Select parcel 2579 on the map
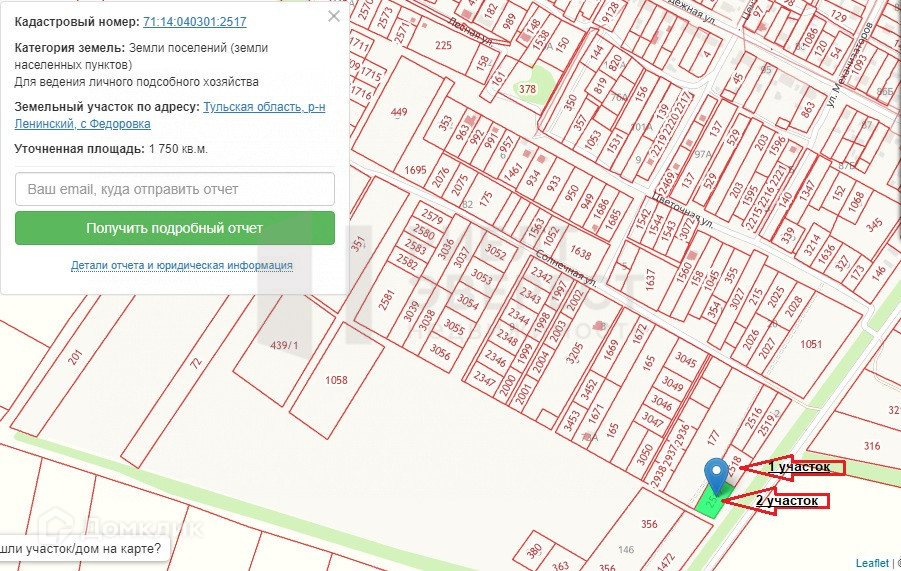 [432, 217]
